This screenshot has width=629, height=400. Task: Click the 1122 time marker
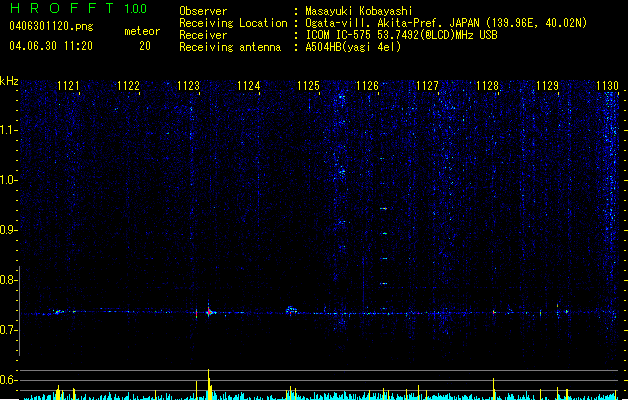pos(128,86)
